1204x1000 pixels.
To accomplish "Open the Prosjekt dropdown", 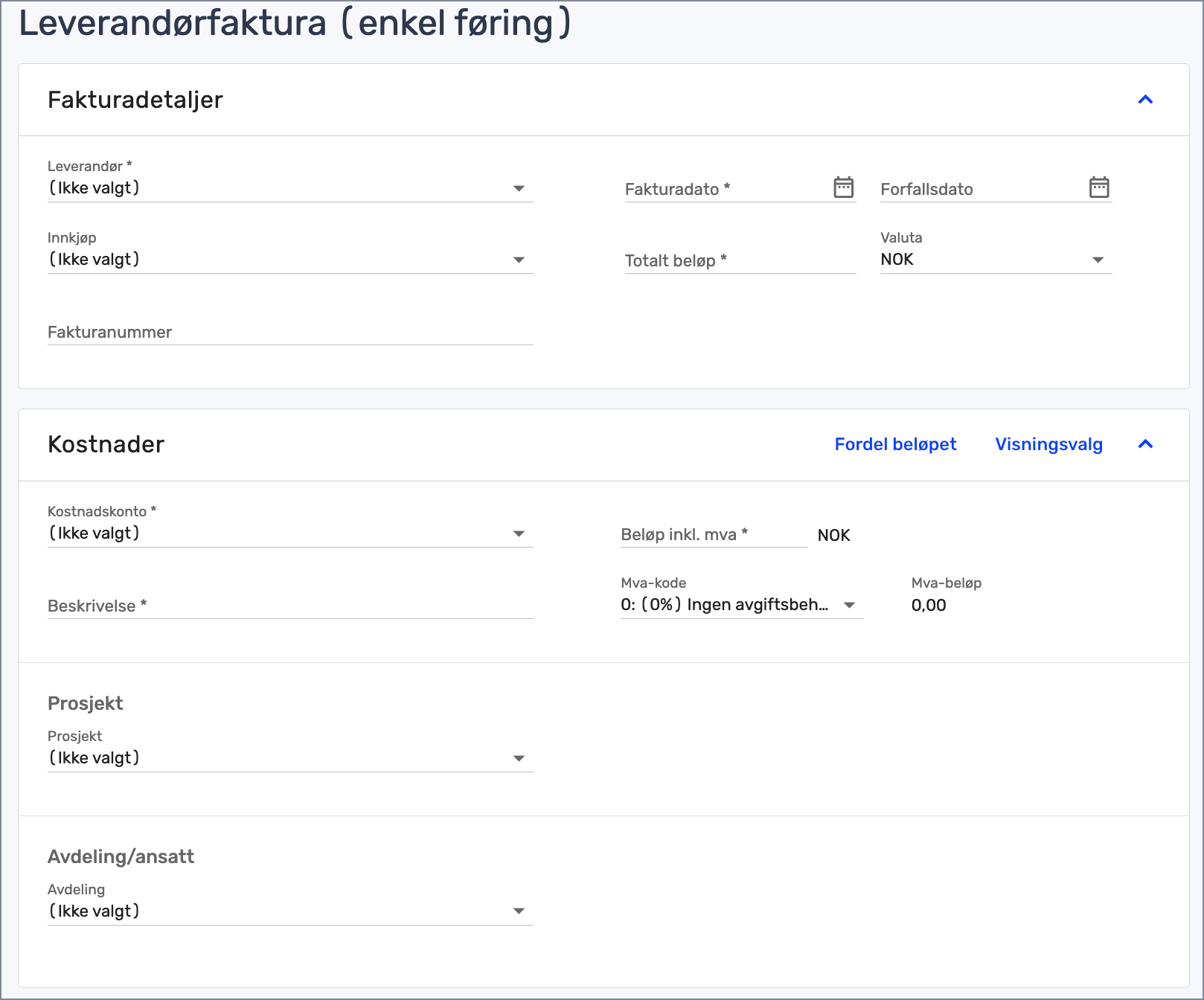I will (x=290, y=758).
